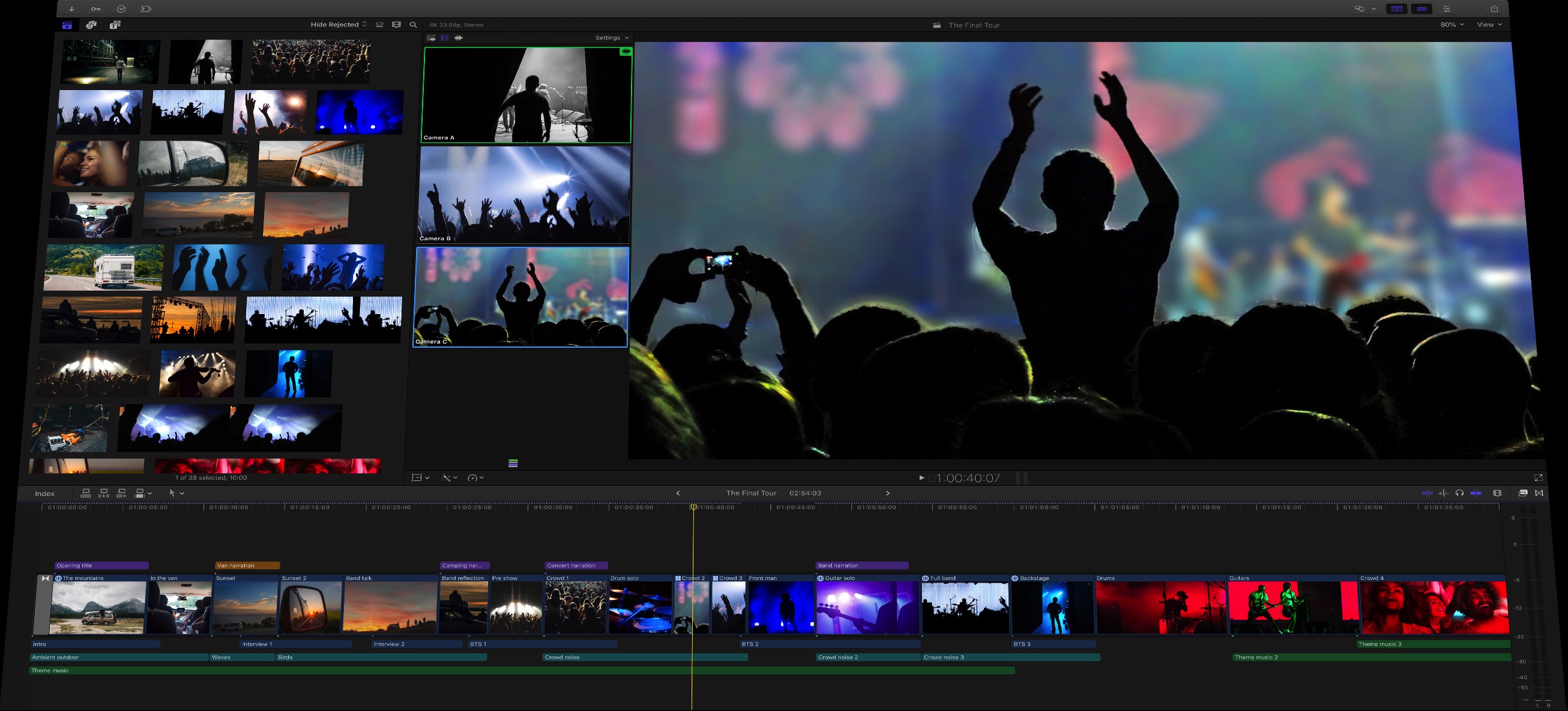The image size is (1568, 711).
Task: Expand the 80% zoom level dropdown
Action: (x=1452, y=25)
